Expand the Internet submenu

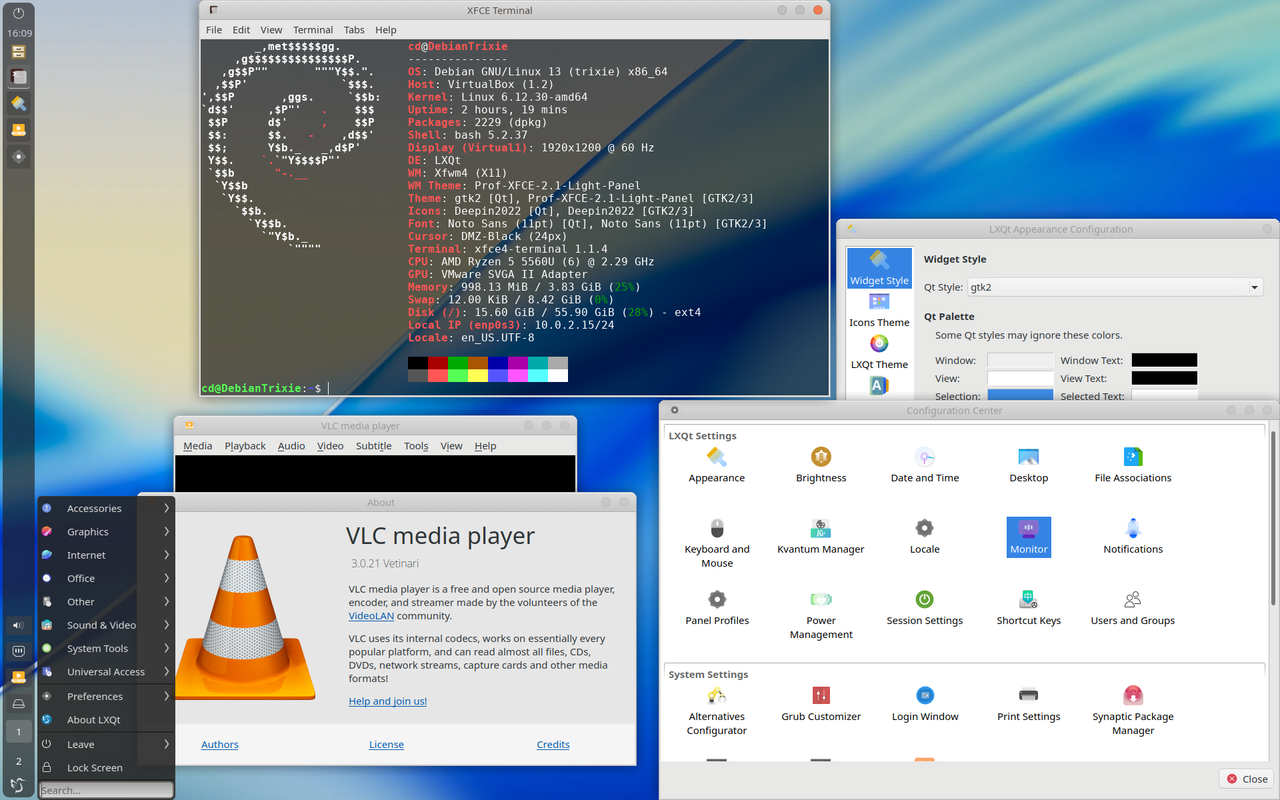(105, 555)
